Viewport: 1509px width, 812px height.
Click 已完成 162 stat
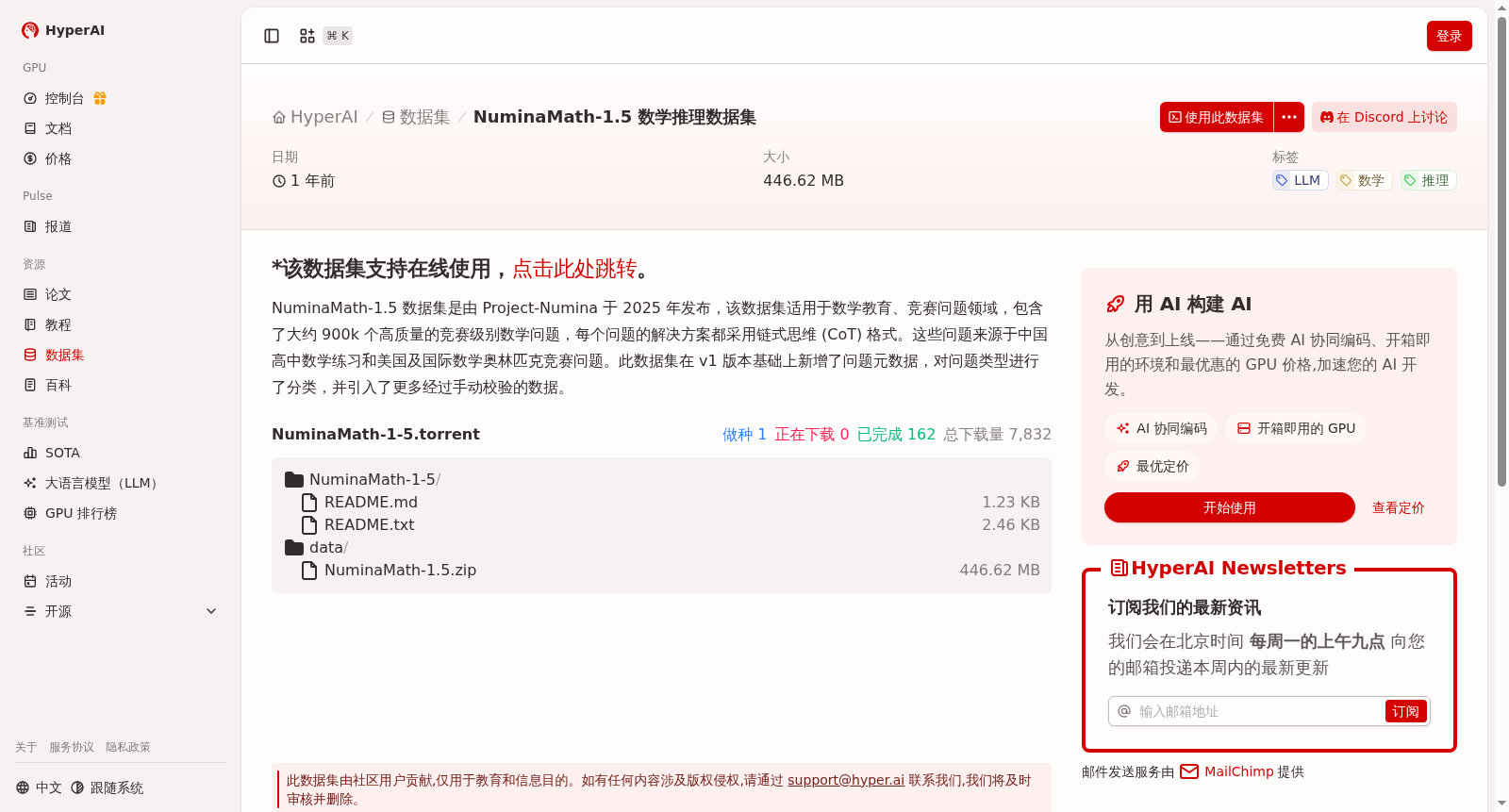coord(896,434)
